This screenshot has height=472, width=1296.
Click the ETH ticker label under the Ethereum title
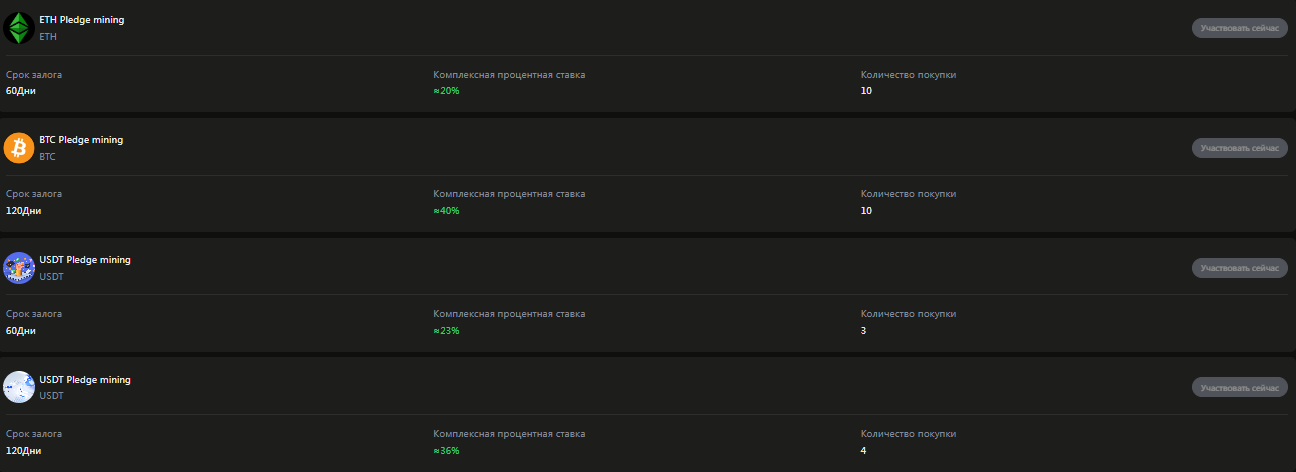point(48,37)
